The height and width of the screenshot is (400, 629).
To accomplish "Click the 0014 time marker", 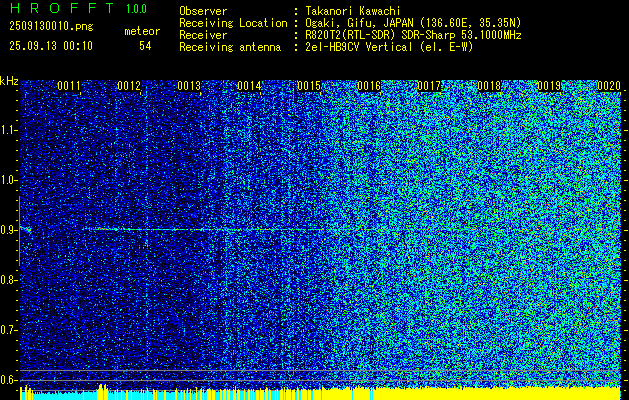I will (x=249, y=86).
